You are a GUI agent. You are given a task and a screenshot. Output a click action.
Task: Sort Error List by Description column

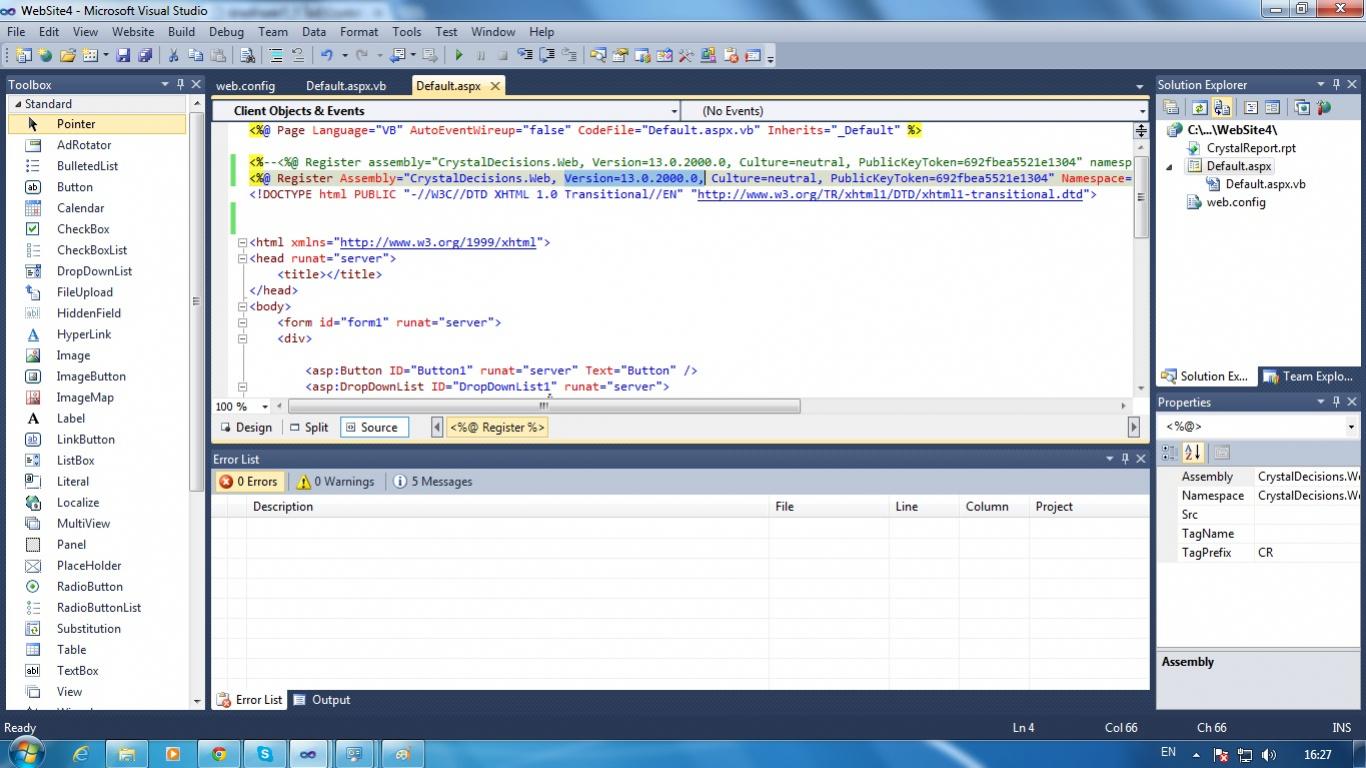(508, 506)
